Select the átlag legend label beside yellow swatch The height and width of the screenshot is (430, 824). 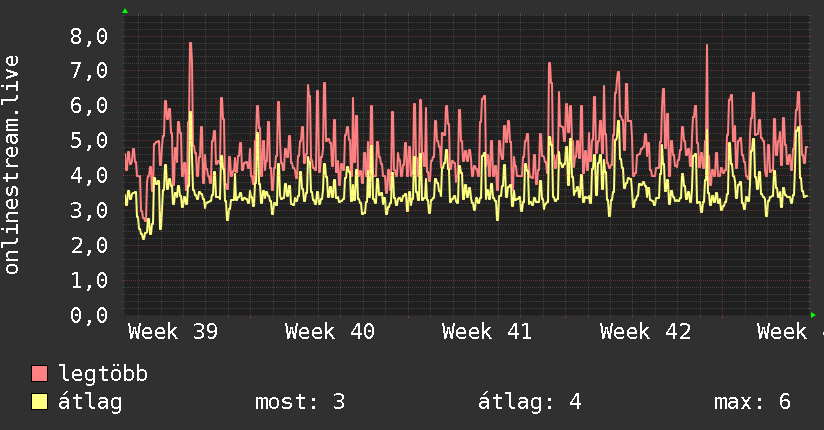(90, 402)
